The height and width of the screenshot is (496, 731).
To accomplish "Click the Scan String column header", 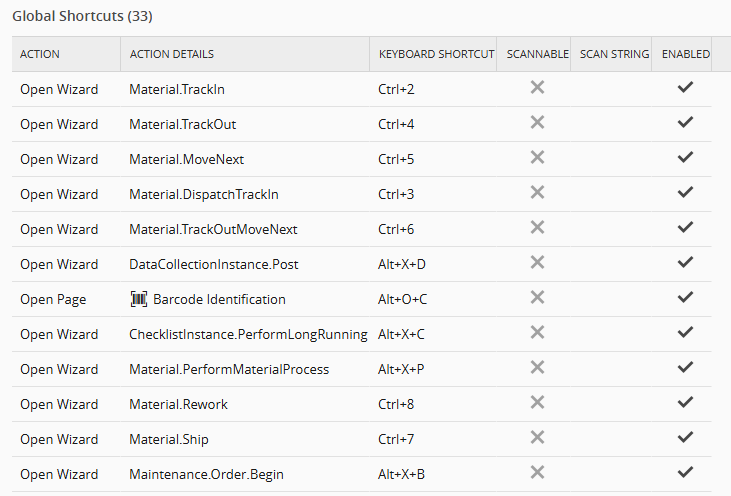I will [614, 54].
